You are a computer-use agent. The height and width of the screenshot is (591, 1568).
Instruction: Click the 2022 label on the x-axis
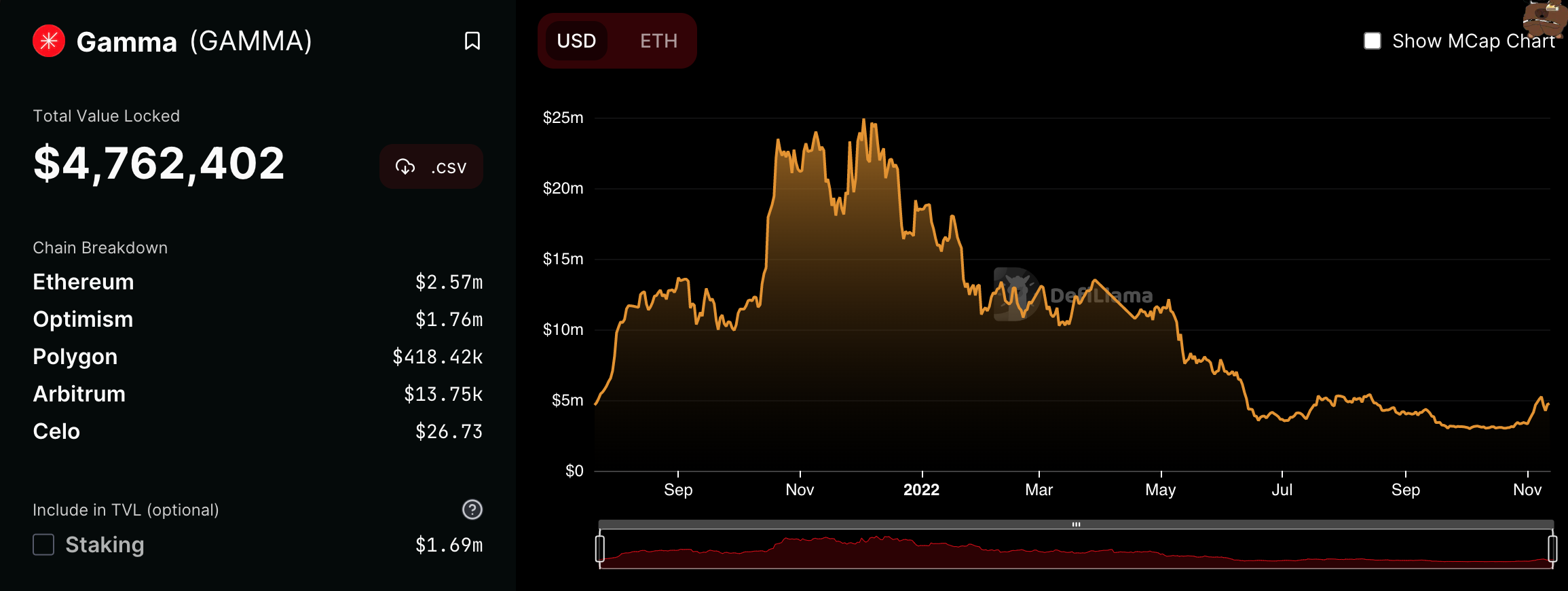click(921, 490)
